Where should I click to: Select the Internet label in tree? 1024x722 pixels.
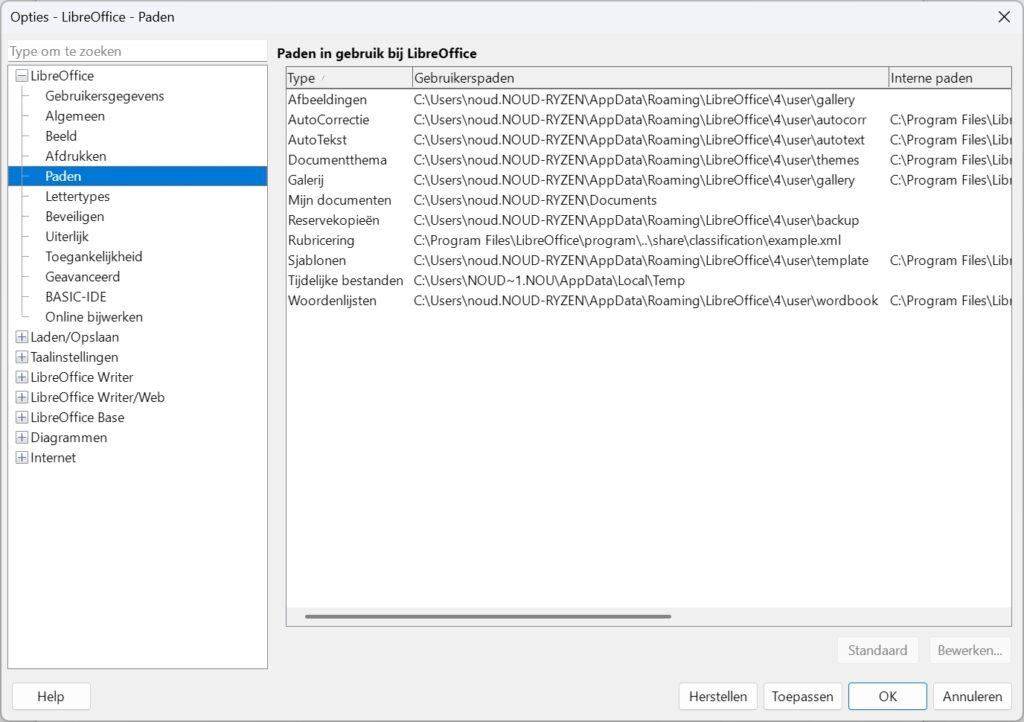(x=53, y=458)
